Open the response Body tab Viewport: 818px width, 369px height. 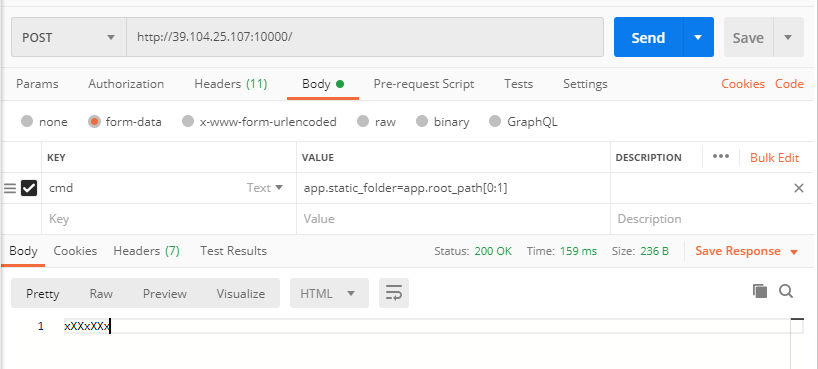coord(23,251)
